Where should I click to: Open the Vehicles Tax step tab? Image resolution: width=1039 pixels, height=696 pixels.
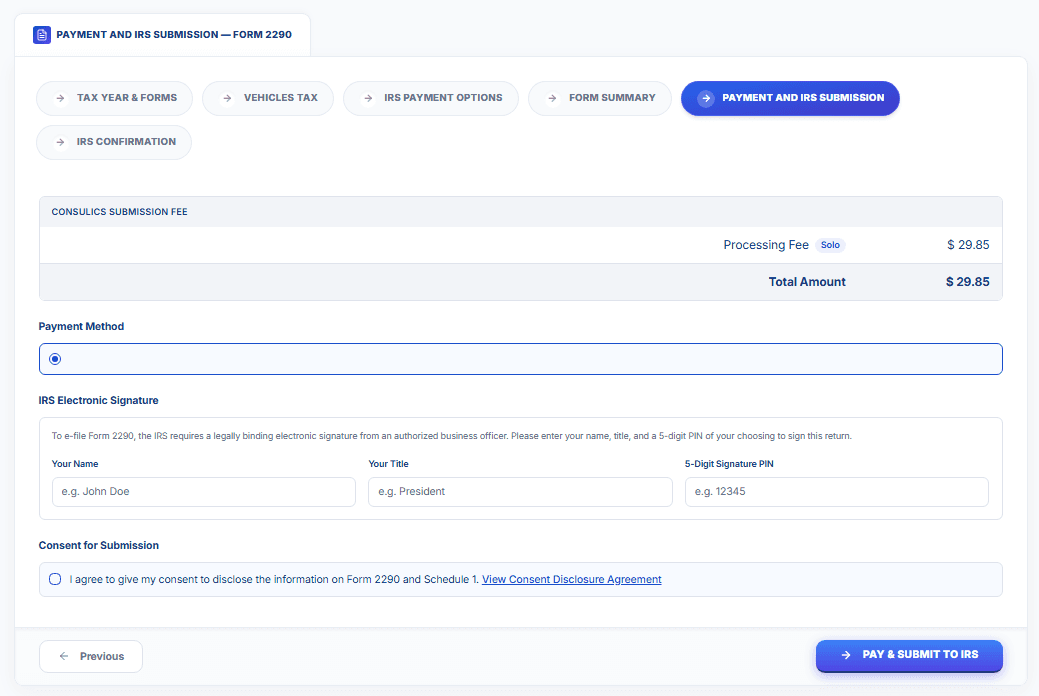tap(268, 98)
